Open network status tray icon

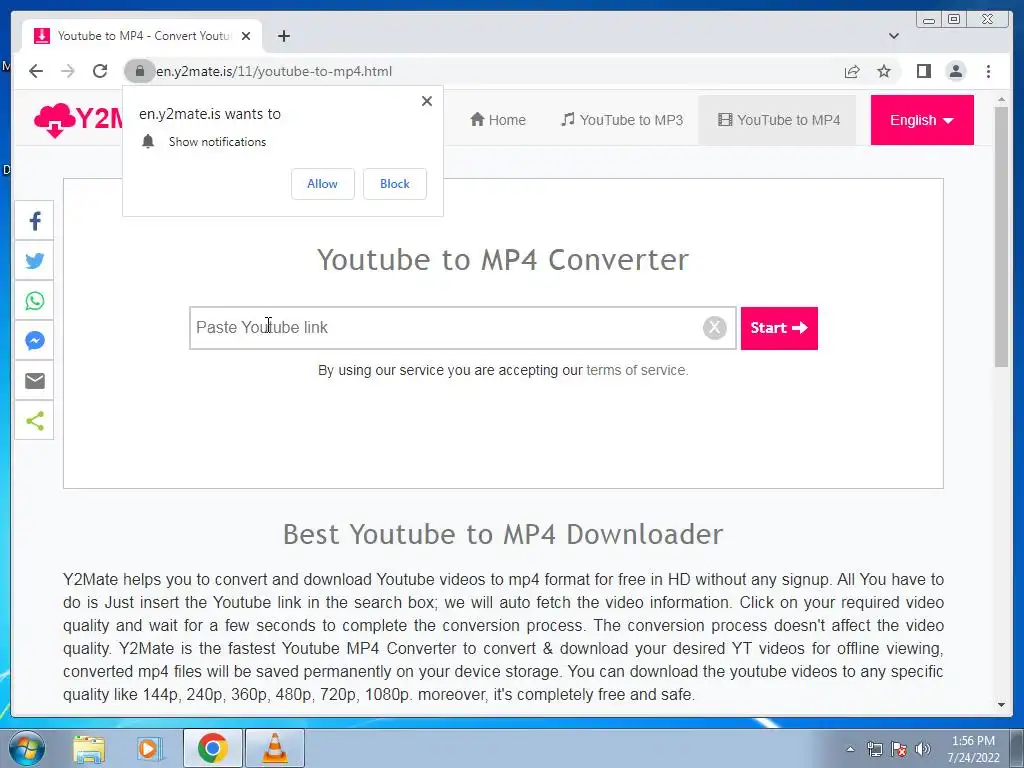[x=874, y=749]
